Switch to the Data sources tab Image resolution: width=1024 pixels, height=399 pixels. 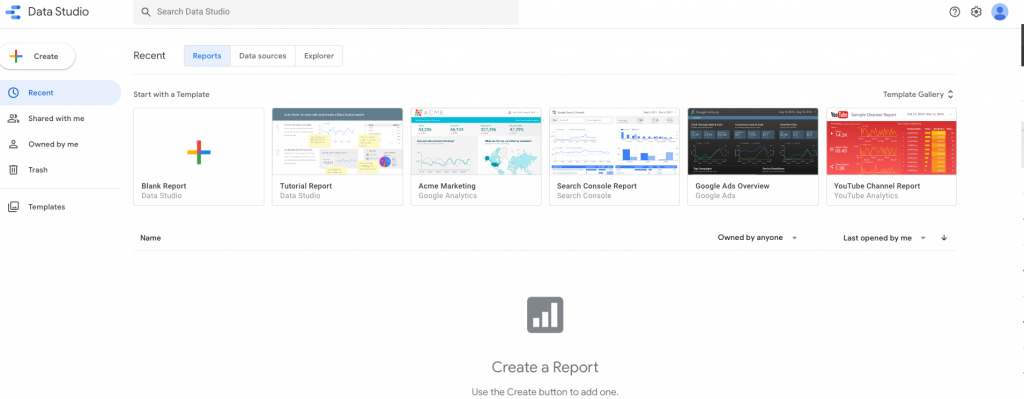pyautogui.click(x=263, y=56)
